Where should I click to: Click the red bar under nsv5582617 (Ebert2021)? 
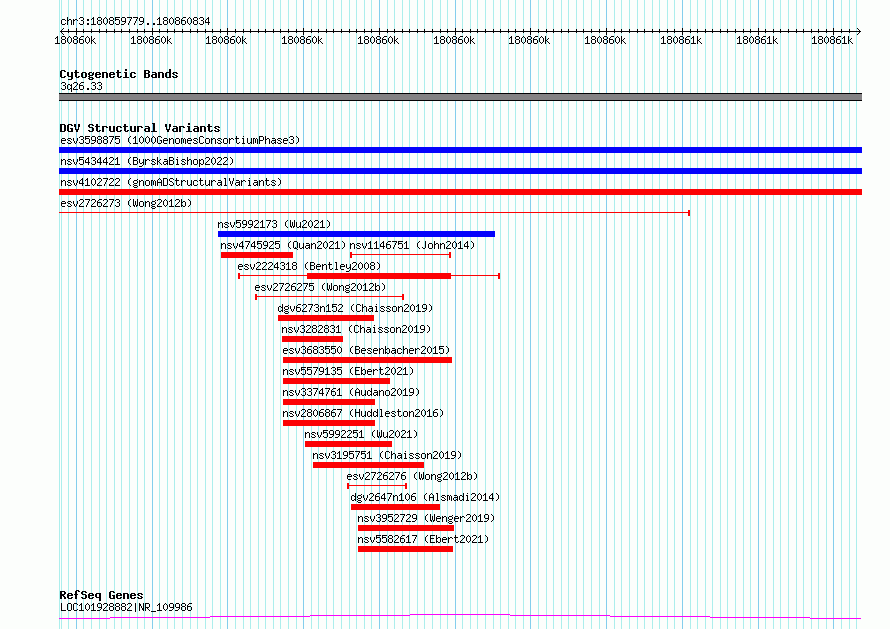click(x=405, y=549)
